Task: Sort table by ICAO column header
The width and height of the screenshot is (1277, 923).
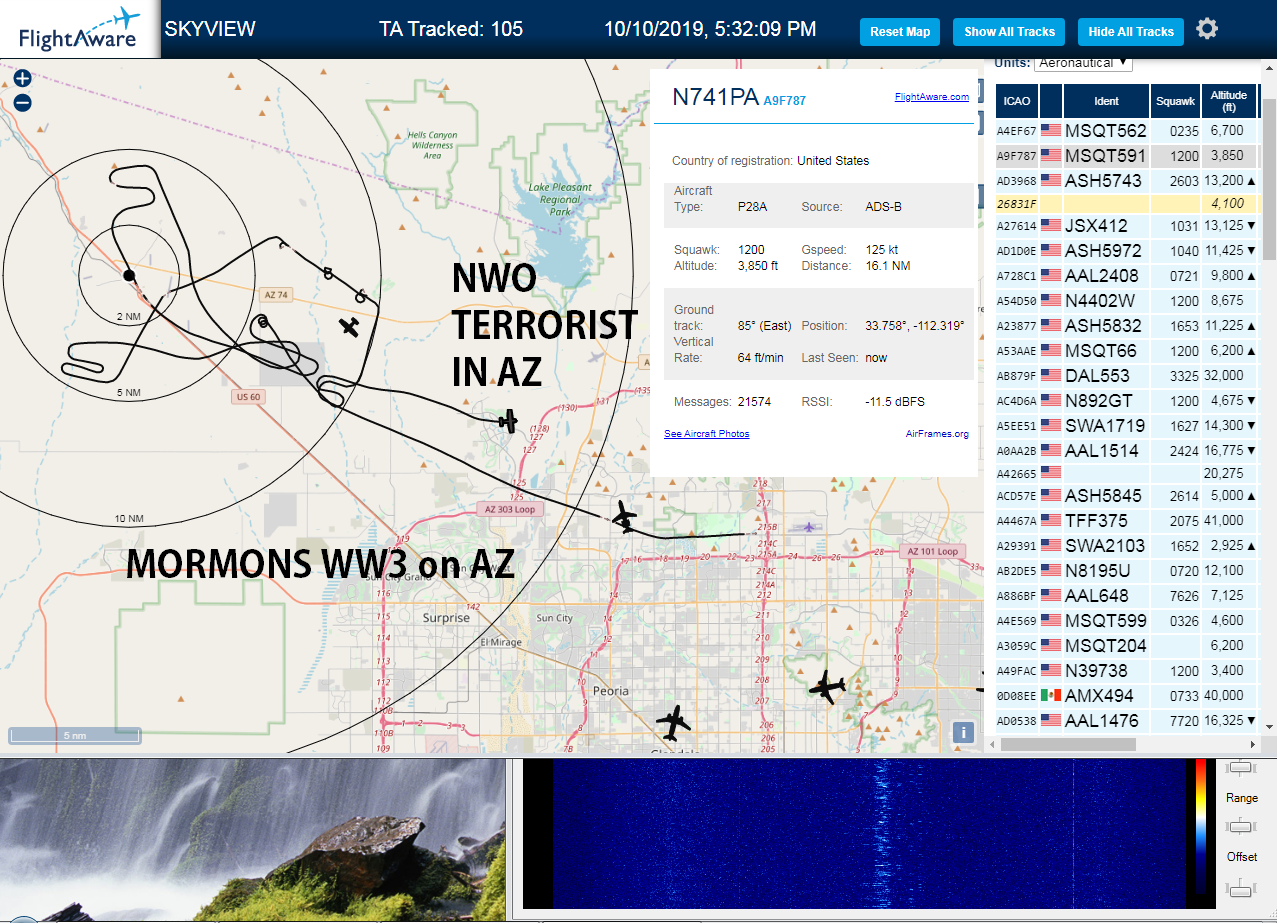Action: 1016,101
